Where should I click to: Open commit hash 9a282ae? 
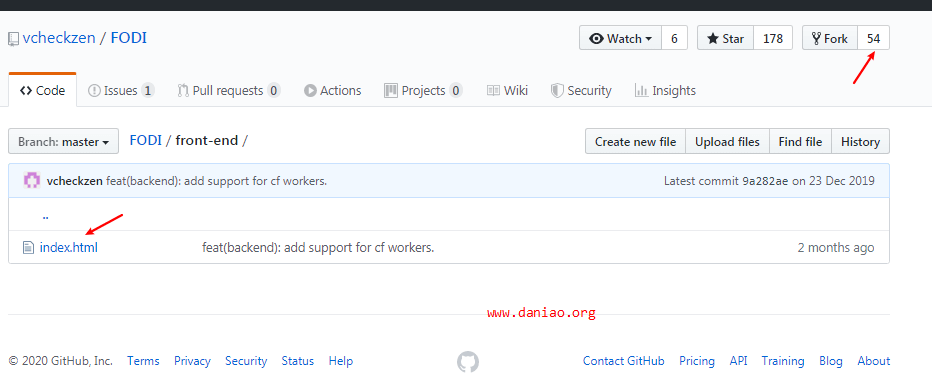(765, 181)
